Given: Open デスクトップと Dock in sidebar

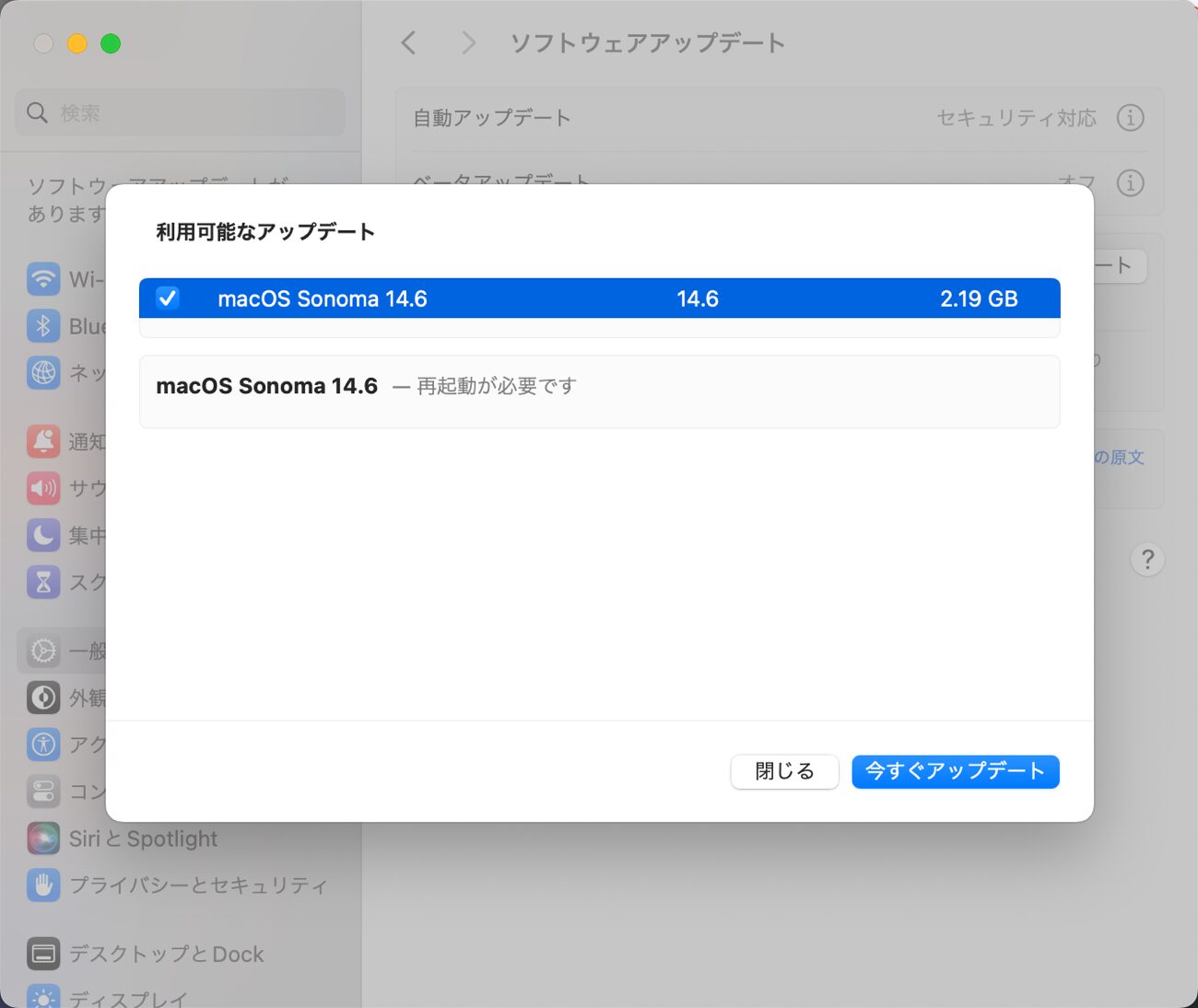Looking at the screenshot, I should (167, 954).
